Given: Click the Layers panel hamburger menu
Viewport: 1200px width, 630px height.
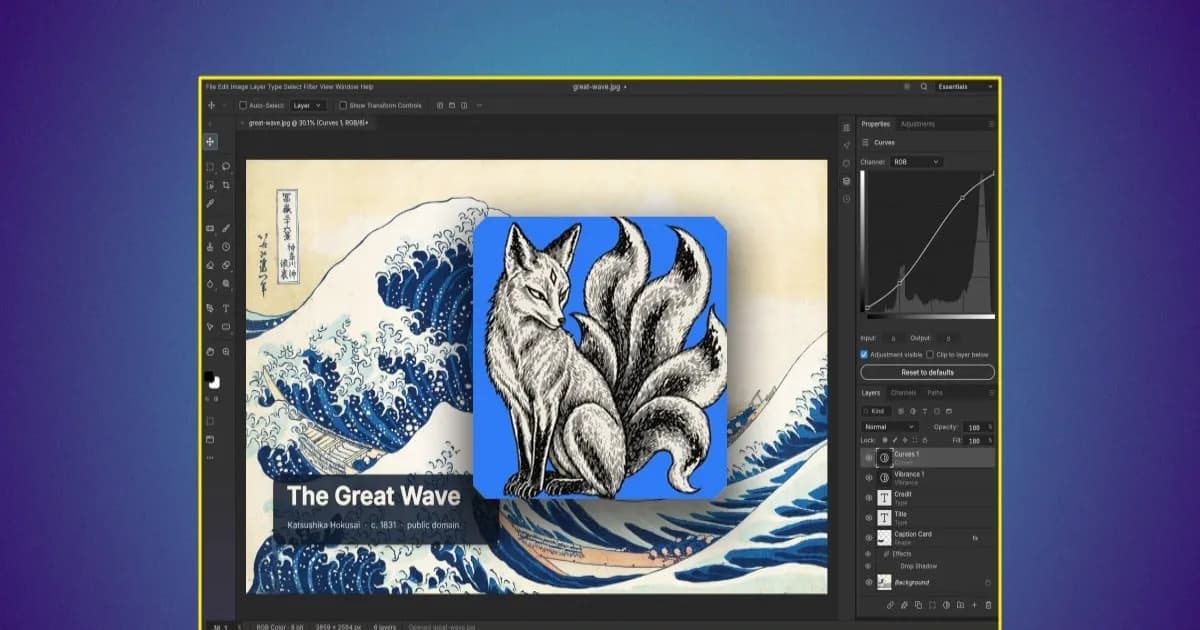Looking at the screenshot, I should coord(991,393).
